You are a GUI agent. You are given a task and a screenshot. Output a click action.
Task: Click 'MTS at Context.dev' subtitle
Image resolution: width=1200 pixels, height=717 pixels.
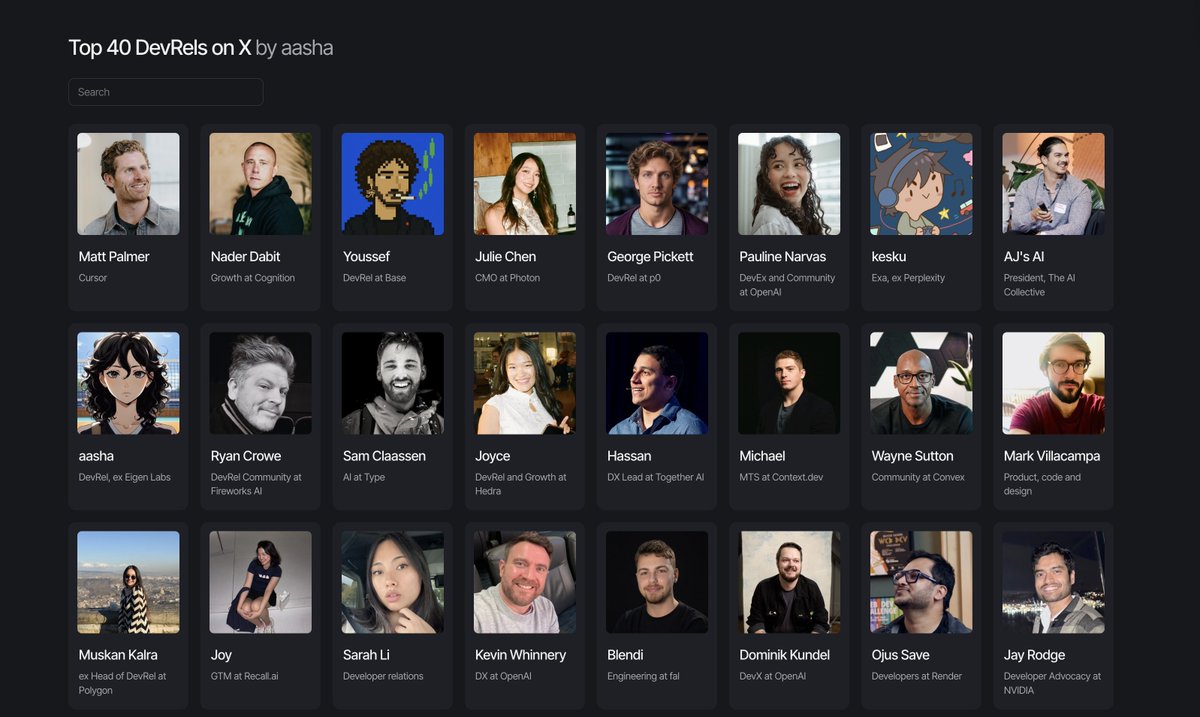(x=780, y=477)
